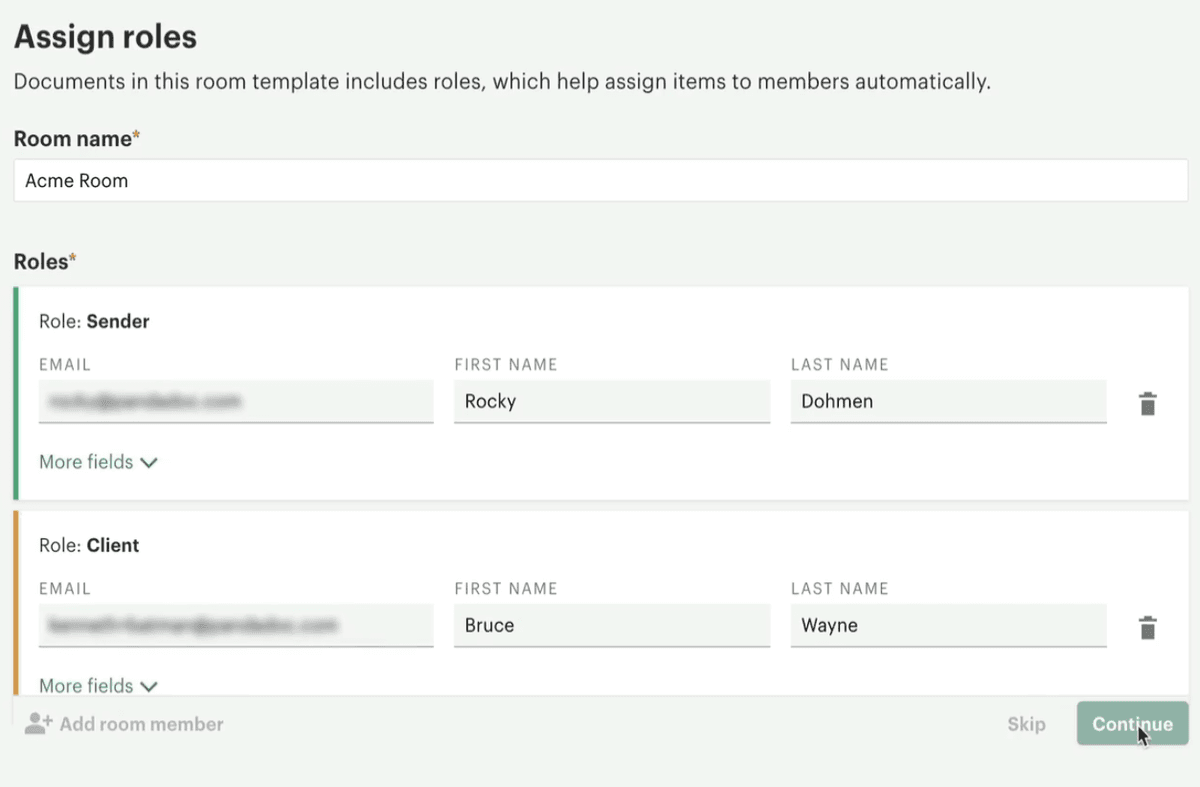The width and height of the screenshot is (1200, 787).
Task: Click the Role: Client card header
Action: 89,545
